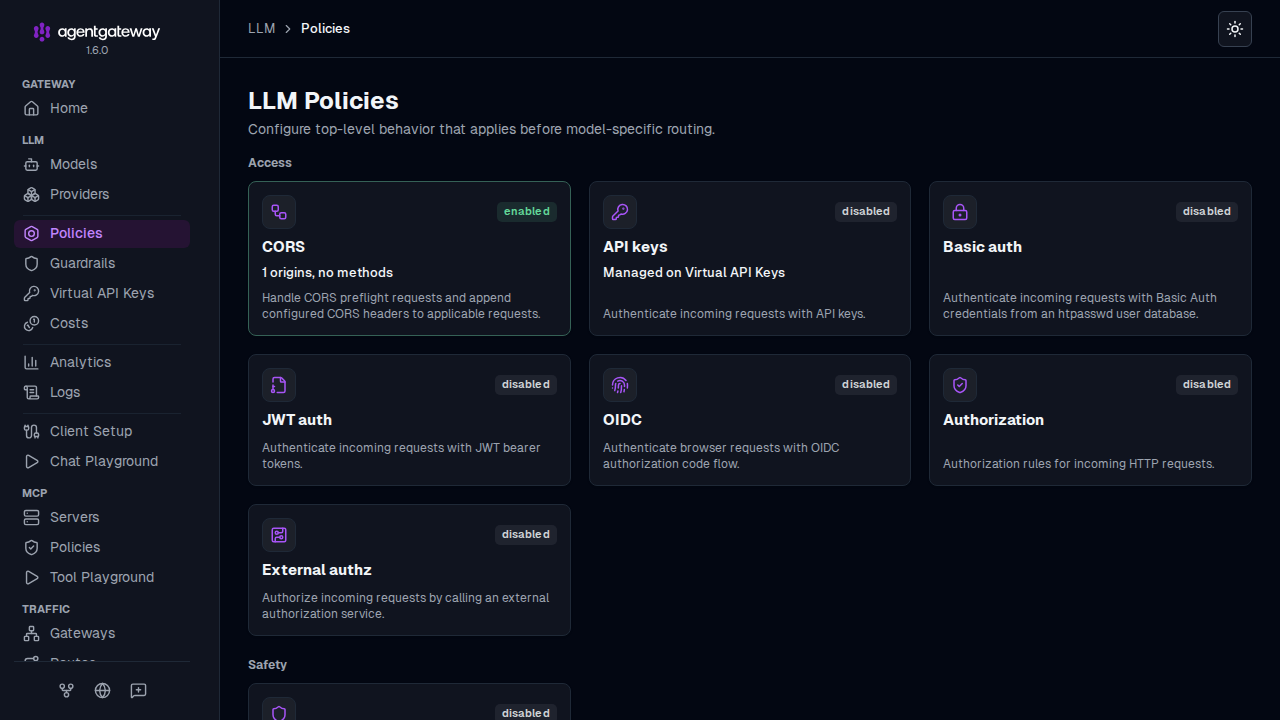Click the globe icon in sidebar footer
The image size is (1280, 720).
pyautogui.click(x=102, y=690)
